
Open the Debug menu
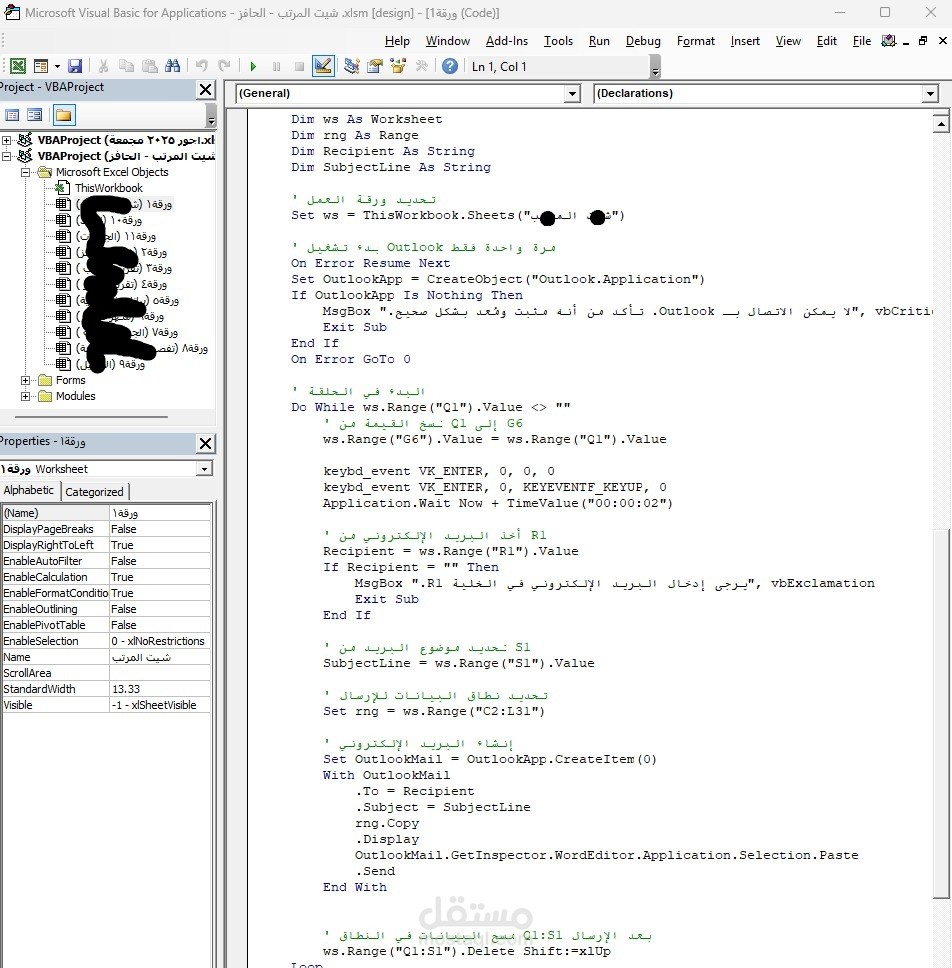[643, 41]
